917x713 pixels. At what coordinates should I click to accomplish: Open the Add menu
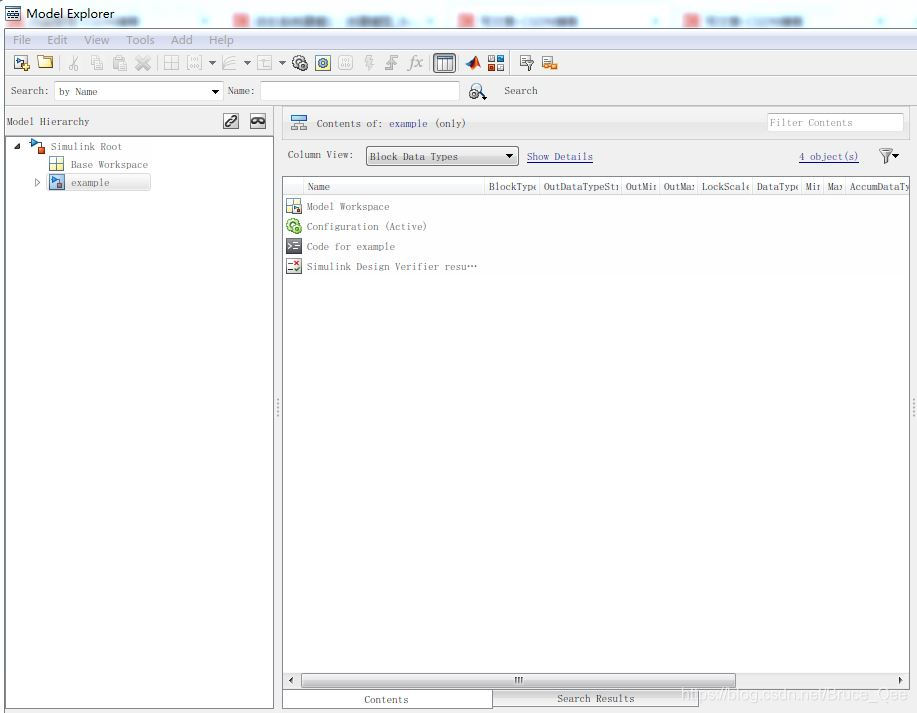tap(181, 40)
